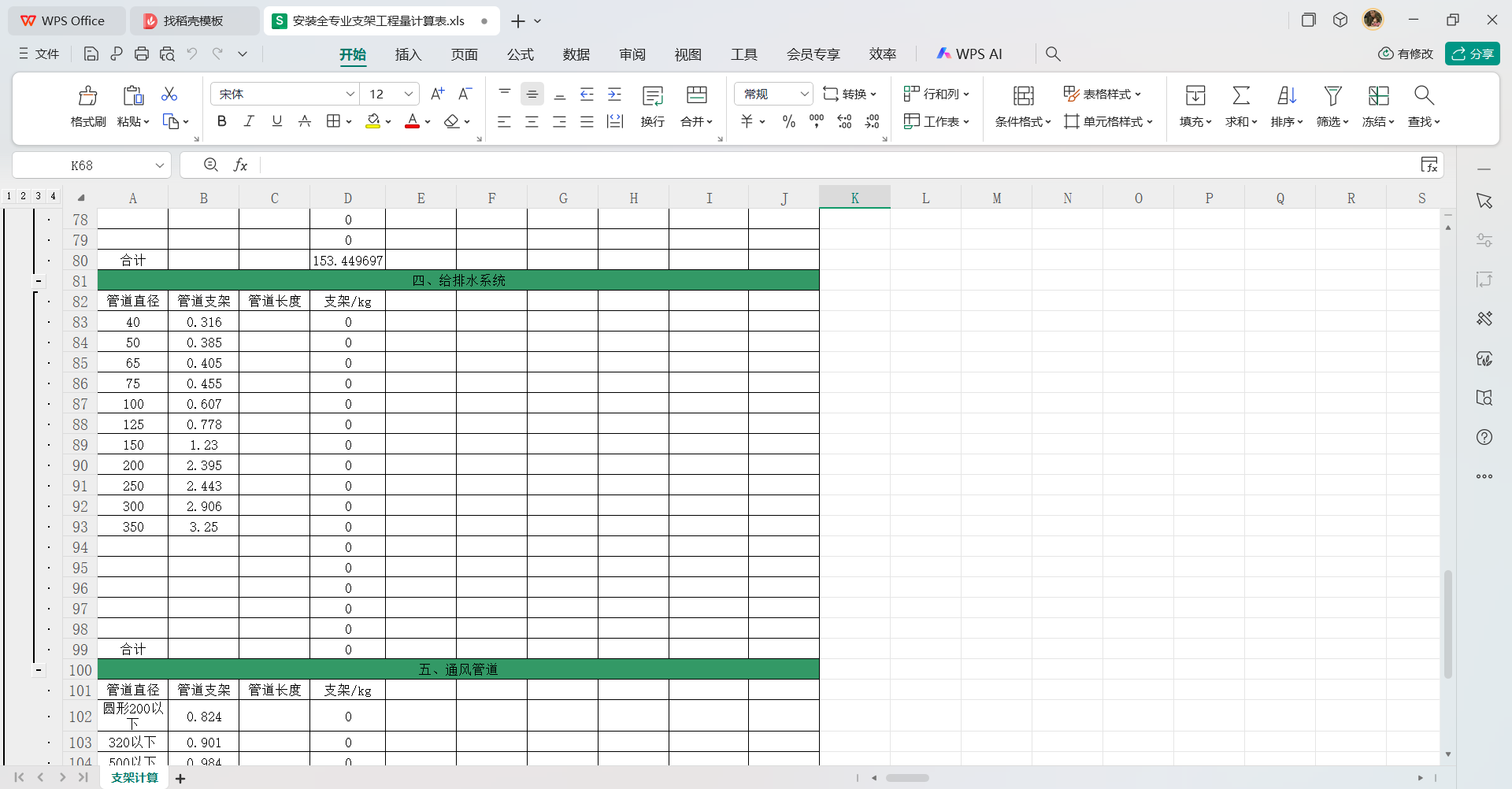Click the Cut scissors icon

point(169,94)
